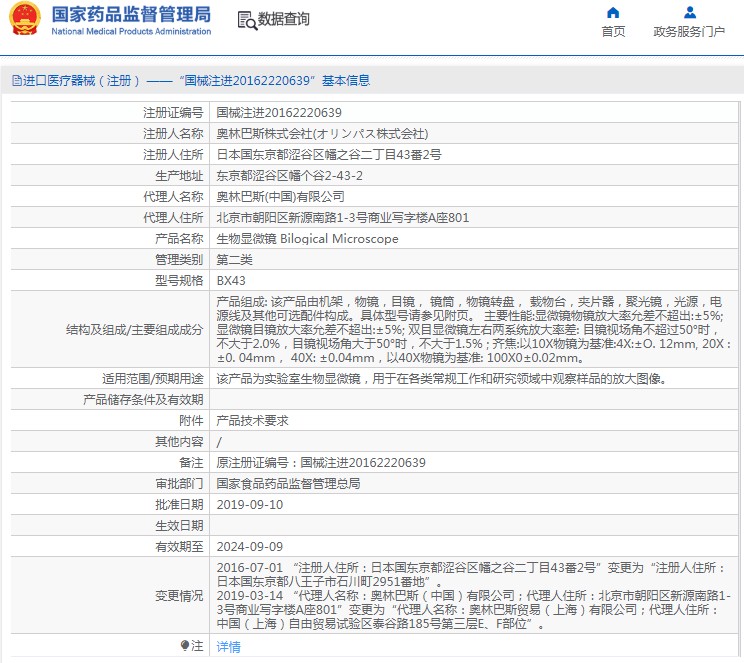Select registration number value 国械注进20162220639
The height and width of the screenshot is (663, 744).
click(x=279, y=112)
